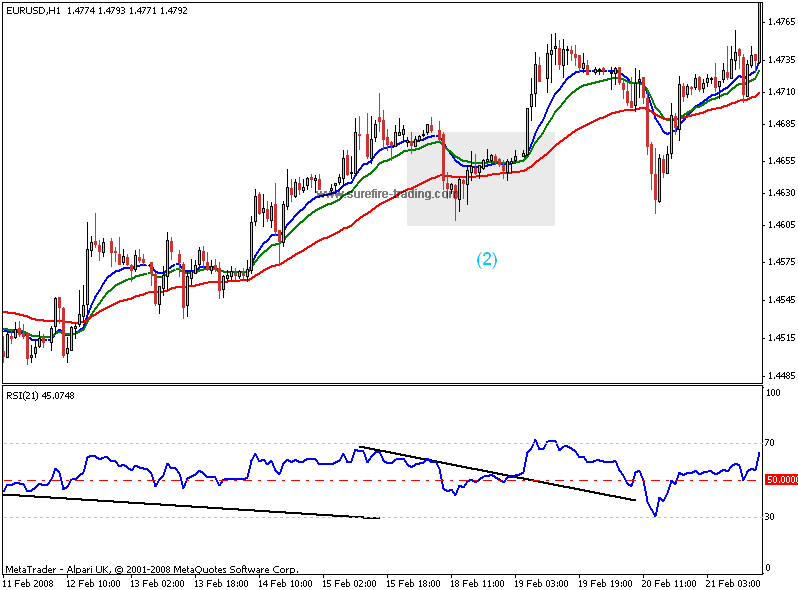This screenshot has height=590, width=798.
Task: Select the 1.4605 price axis label
Action: point(781,224)
